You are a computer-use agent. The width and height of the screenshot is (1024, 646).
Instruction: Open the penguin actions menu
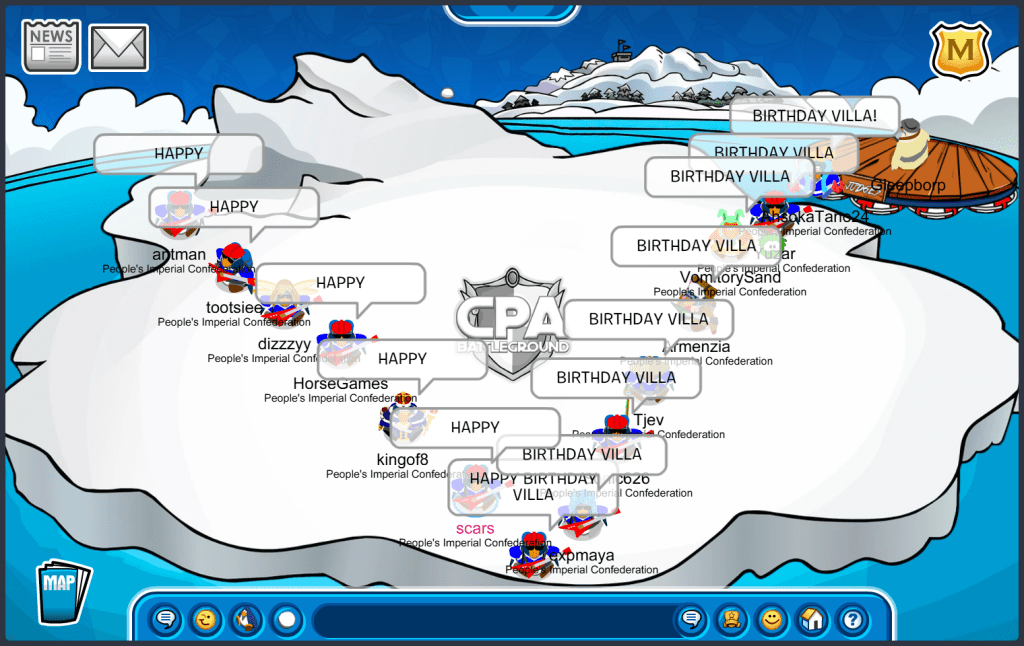tap(246, 620)
